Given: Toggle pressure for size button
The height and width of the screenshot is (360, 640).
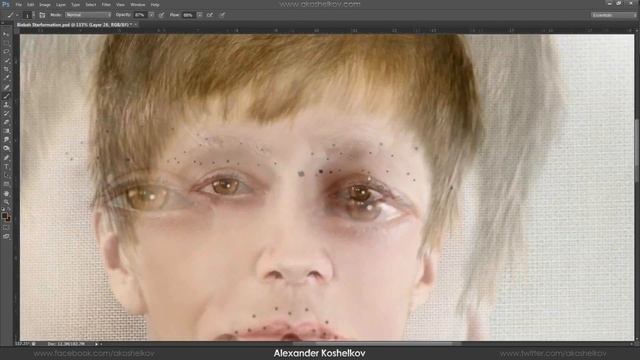Looking at the screenshot, I should pos(222,15).
